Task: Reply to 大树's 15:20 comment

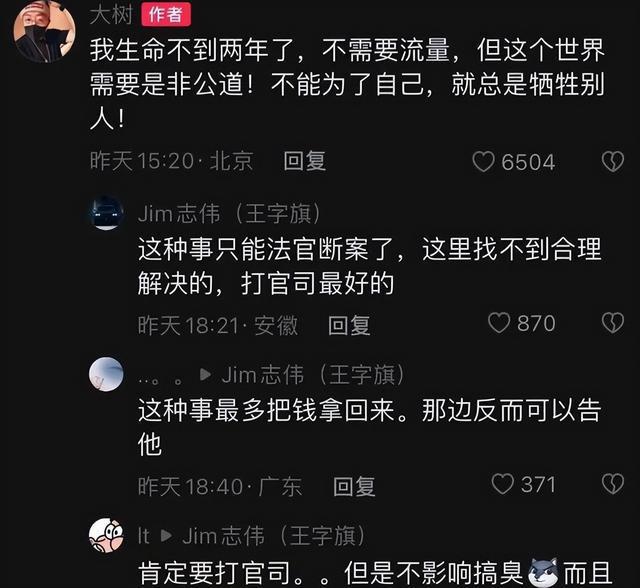Action: click(305, 161)
